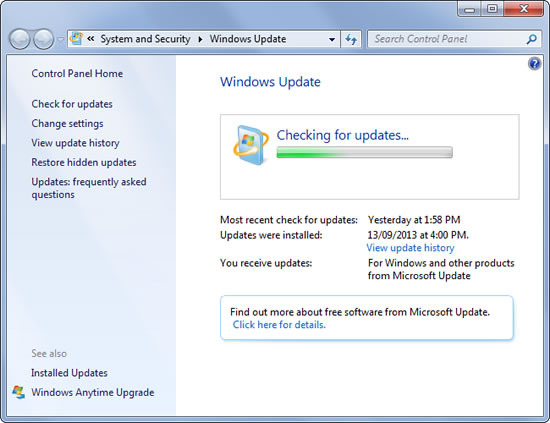
Task: Click the Windows Update shield icon
Action: (251, 145)
